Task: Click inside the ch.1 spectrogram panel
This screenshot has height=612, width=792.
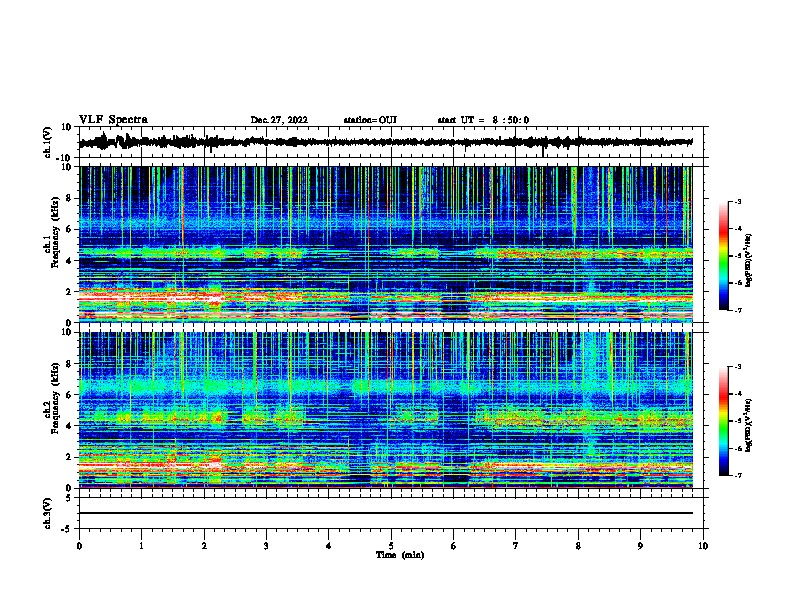Action: point(386,244)
